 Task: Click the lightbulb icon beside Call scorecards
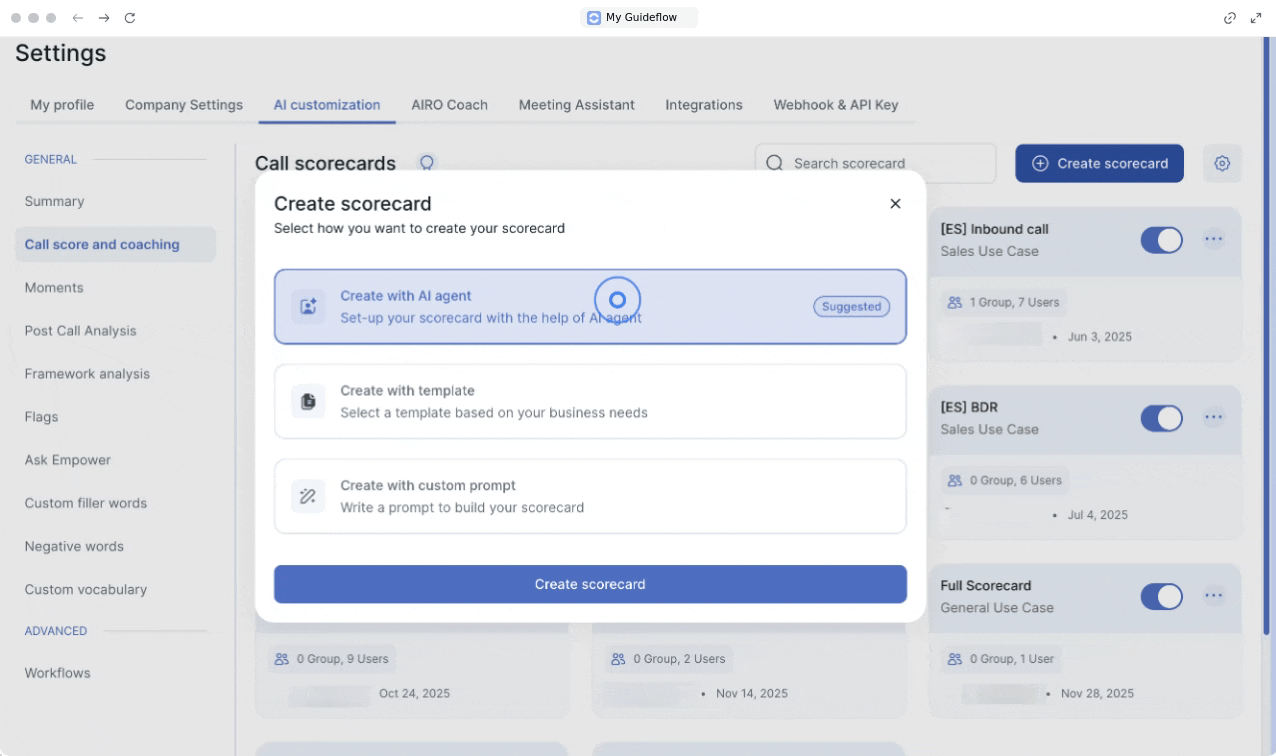[427, 163]
